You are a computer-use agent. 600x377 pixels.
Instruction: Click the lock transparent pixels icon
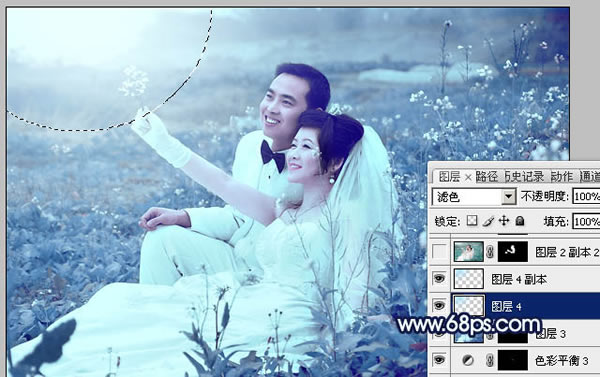tap(472, 220)
